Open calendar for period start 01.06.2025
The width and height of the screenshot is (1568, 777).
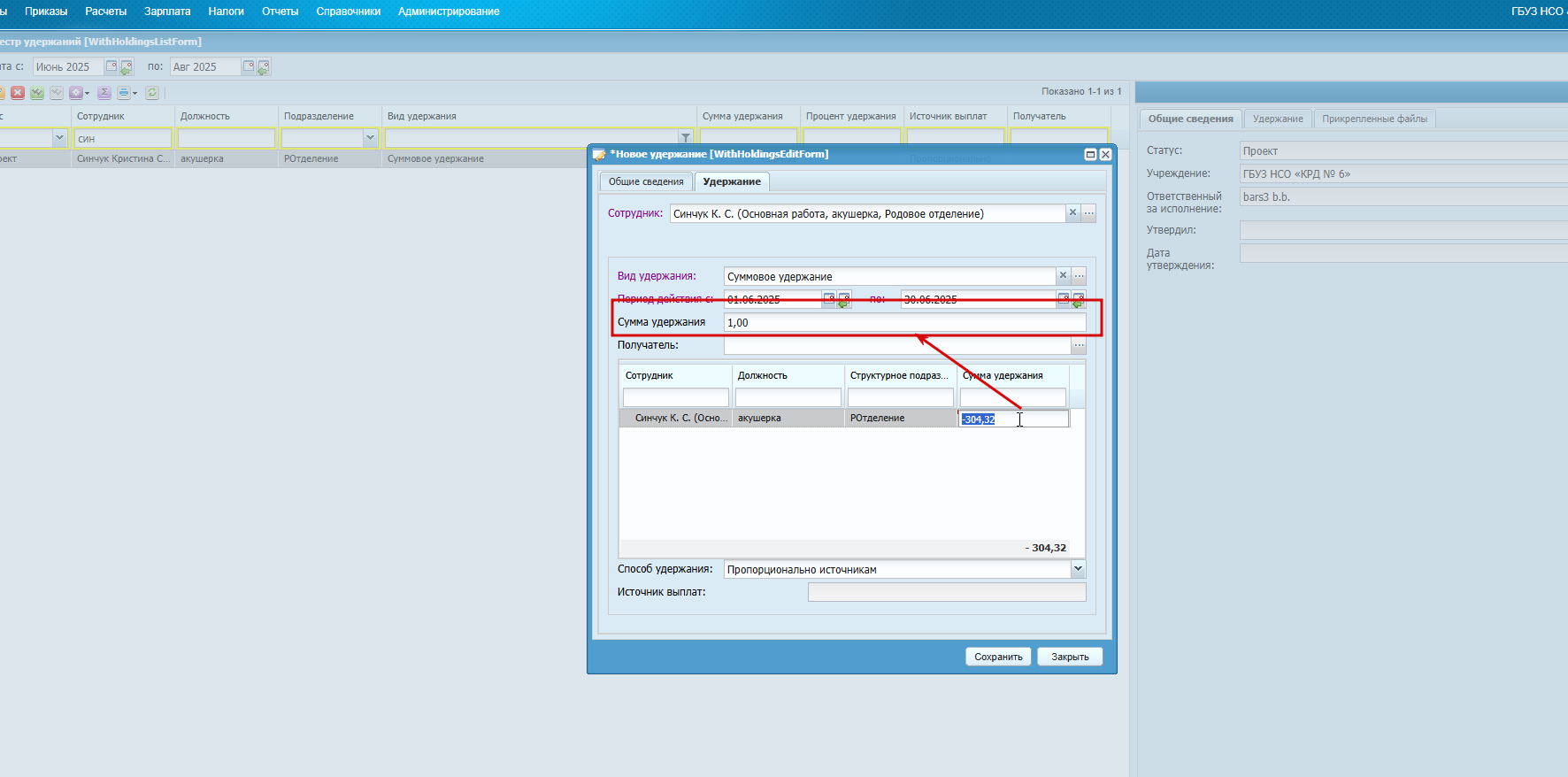coord(829,299)
